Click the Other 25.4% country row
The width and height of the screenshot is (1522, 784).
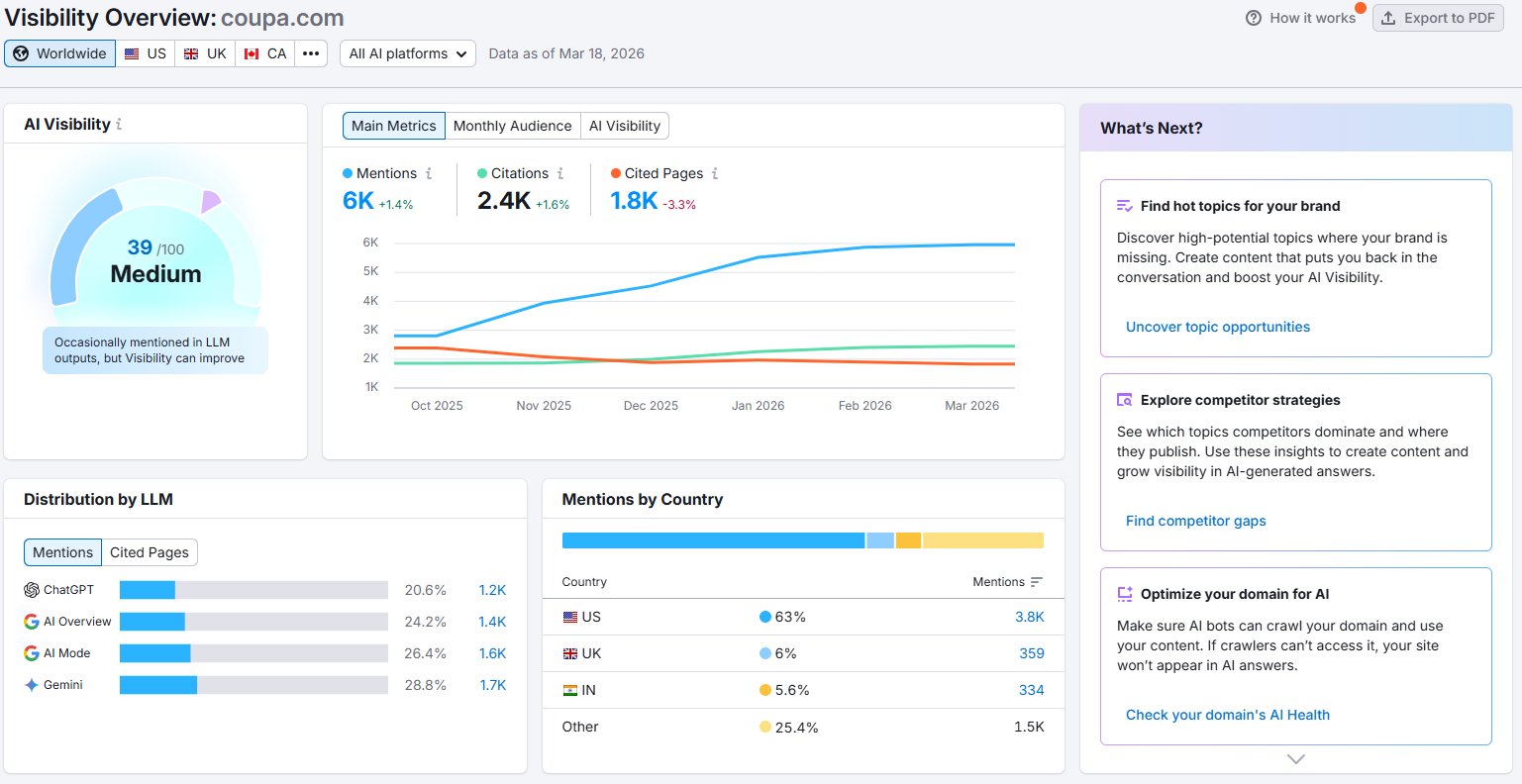coord(803,727)
